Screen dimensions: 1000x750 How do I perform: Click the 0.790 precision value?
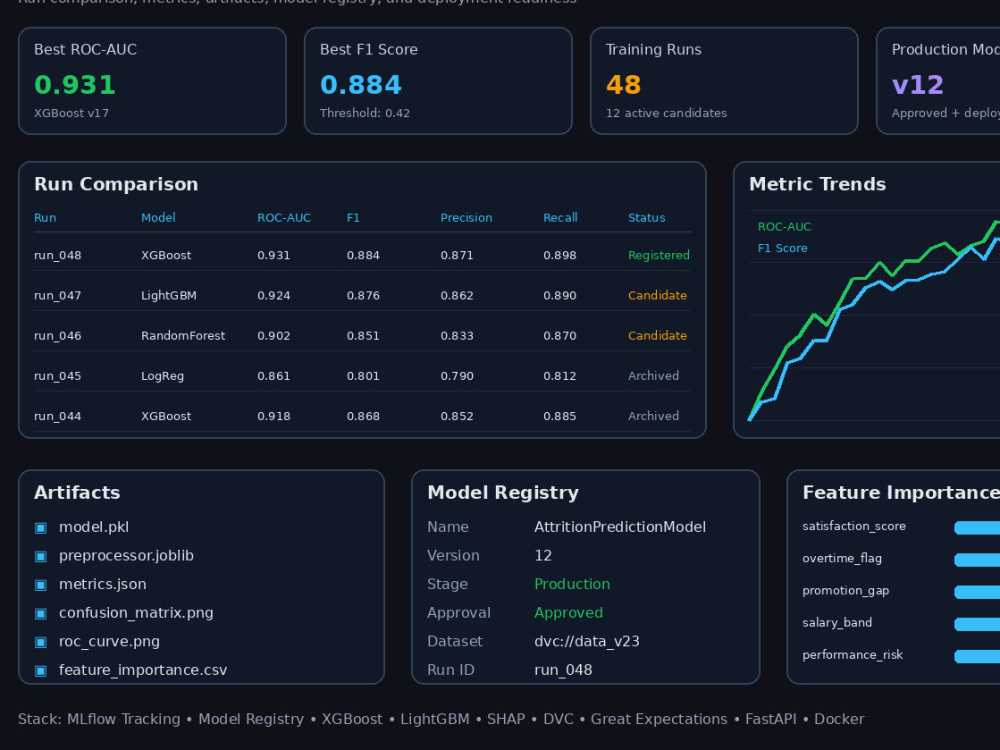[x=457, y=376]
